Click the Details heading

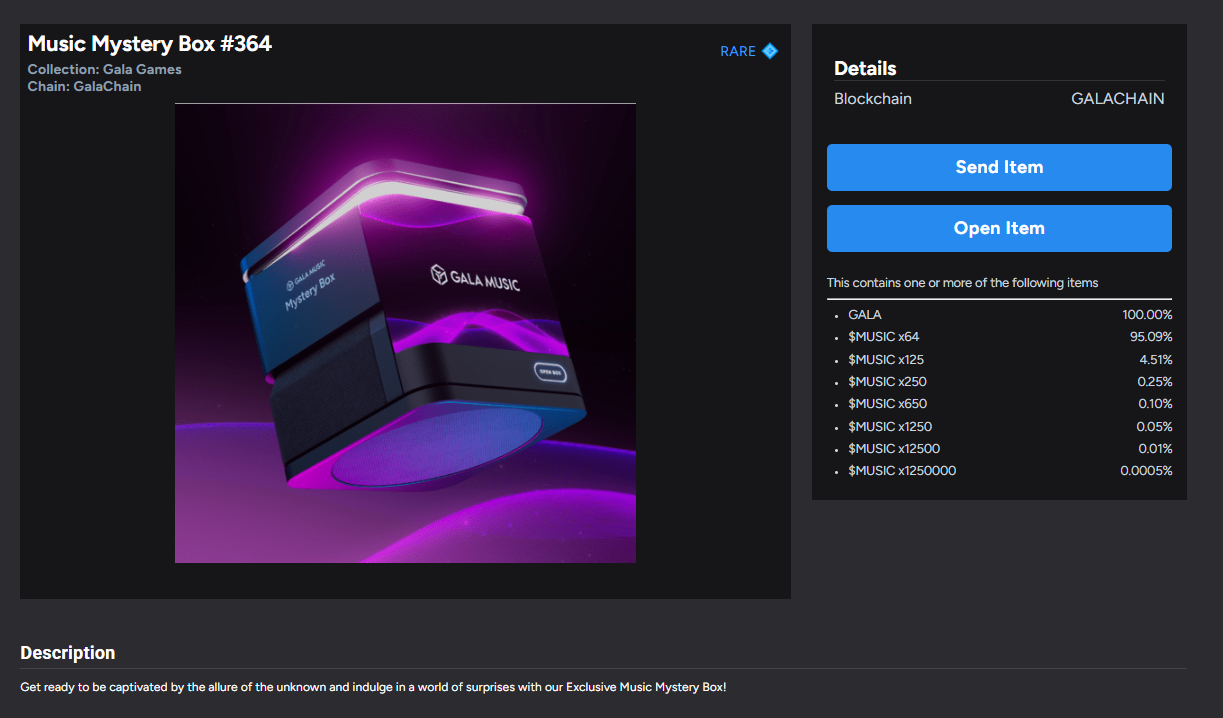pos(865,69)
